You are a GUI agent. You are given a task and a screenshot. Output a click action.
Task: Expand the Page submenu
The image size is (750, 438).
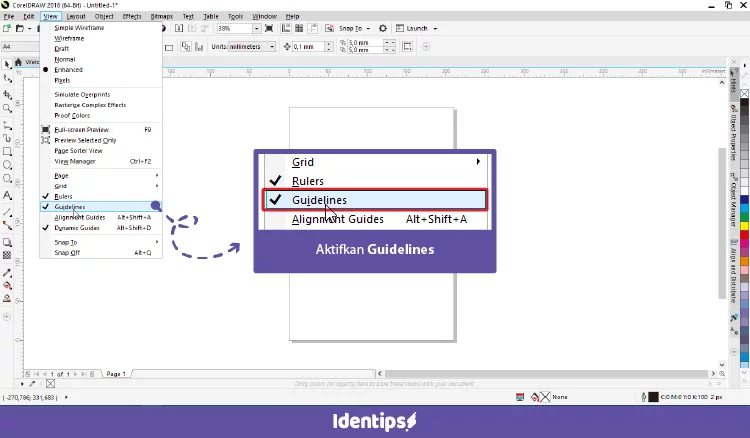101,175
